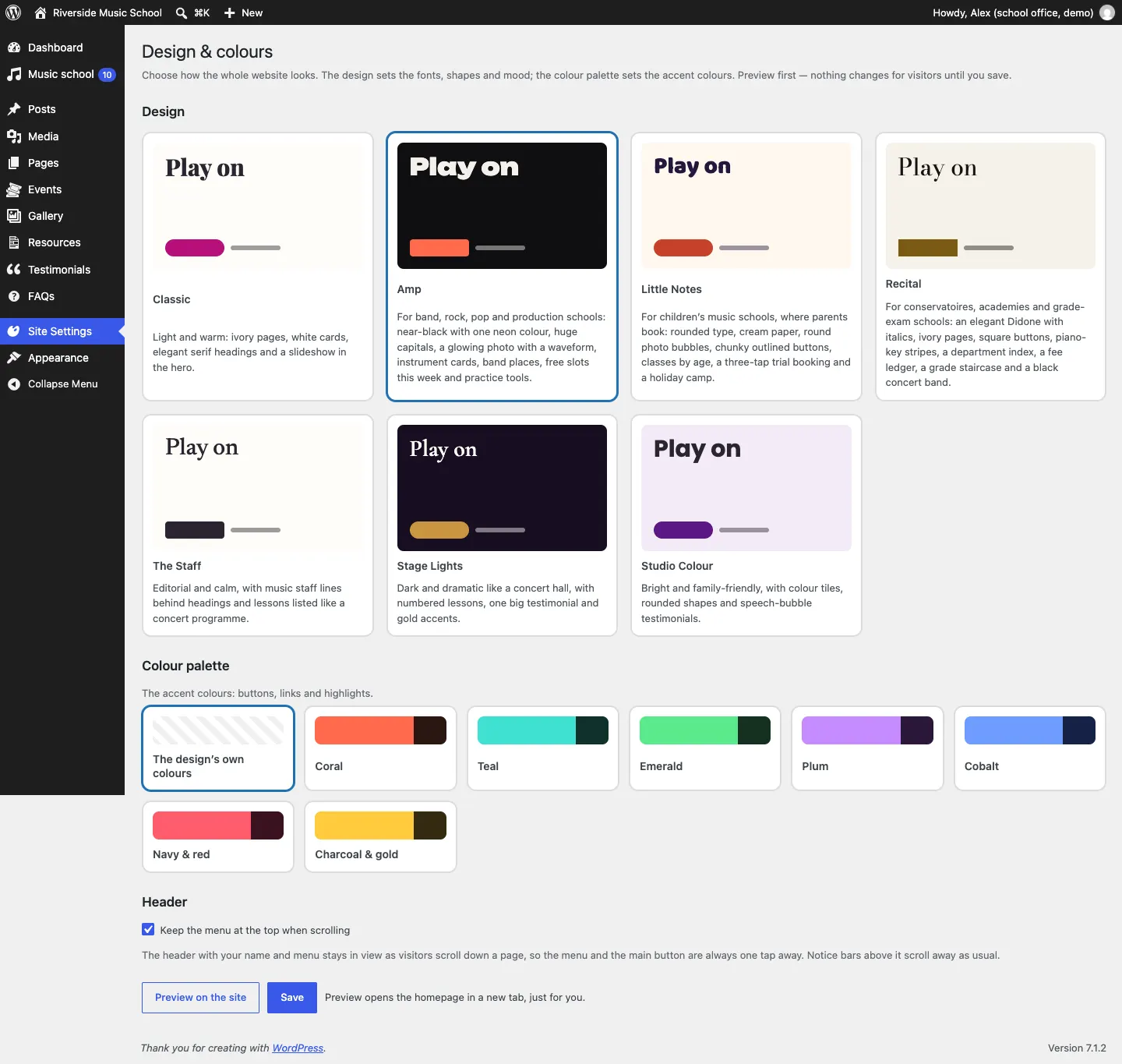Click the Events icon in the sidebar
This screenshot has height=1064, width=1122.
point(14,189)
